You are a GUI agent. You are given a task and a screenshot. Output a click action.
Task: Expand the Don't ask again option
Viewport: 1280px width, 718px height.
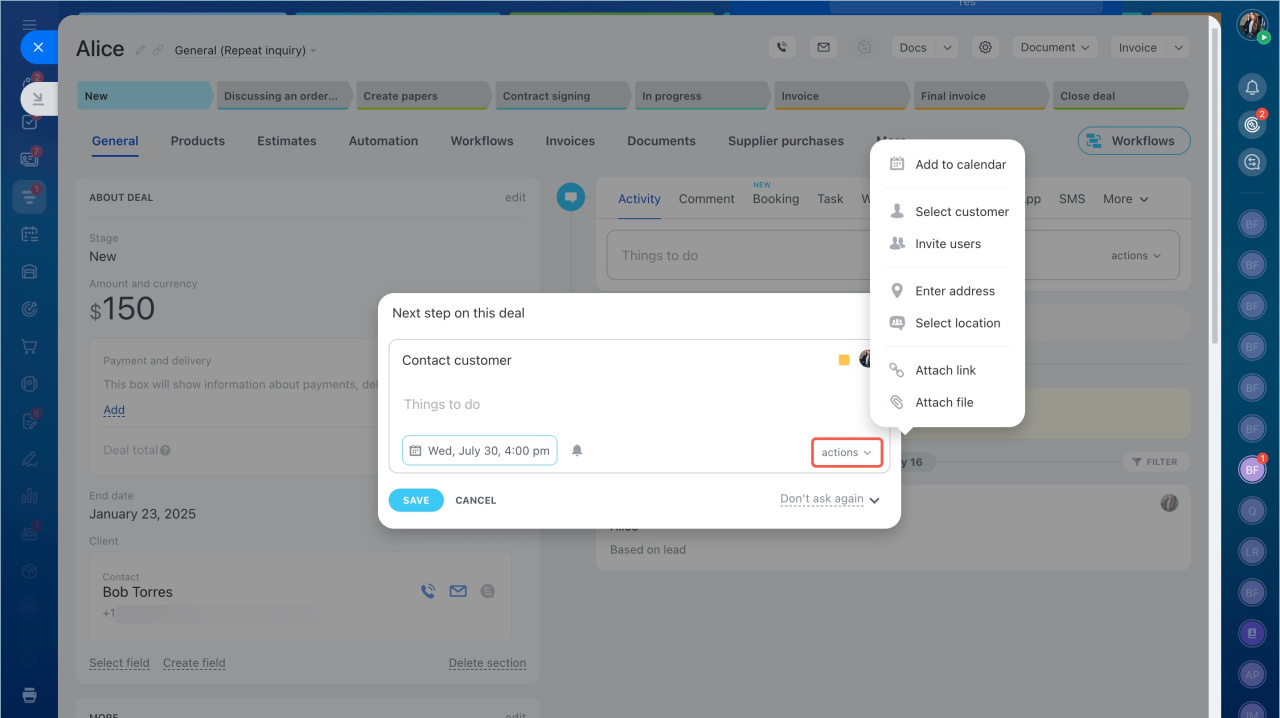tap(829, 499)
